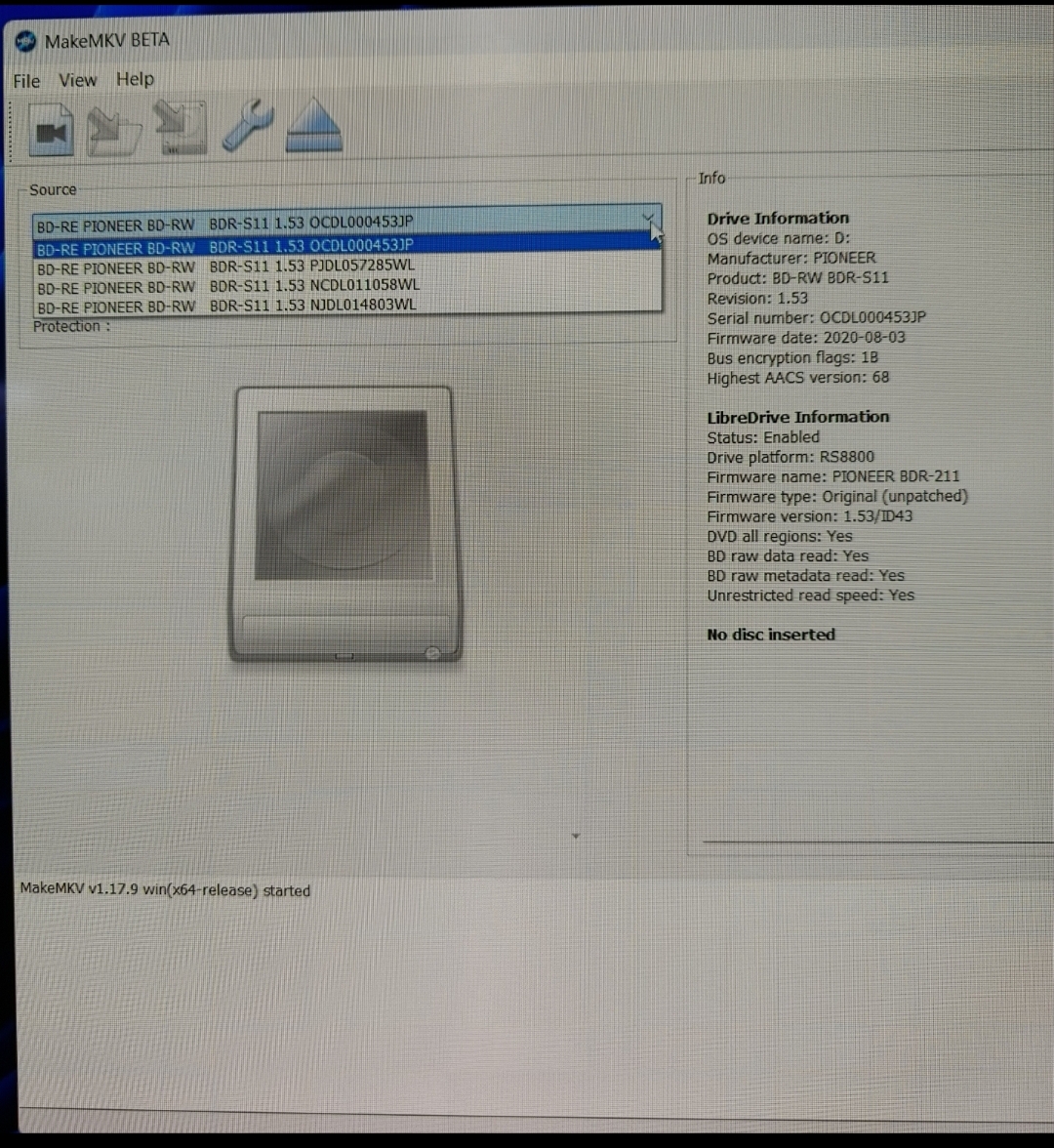Click the Unrestricted read speed: Yes text

point(810,595)
